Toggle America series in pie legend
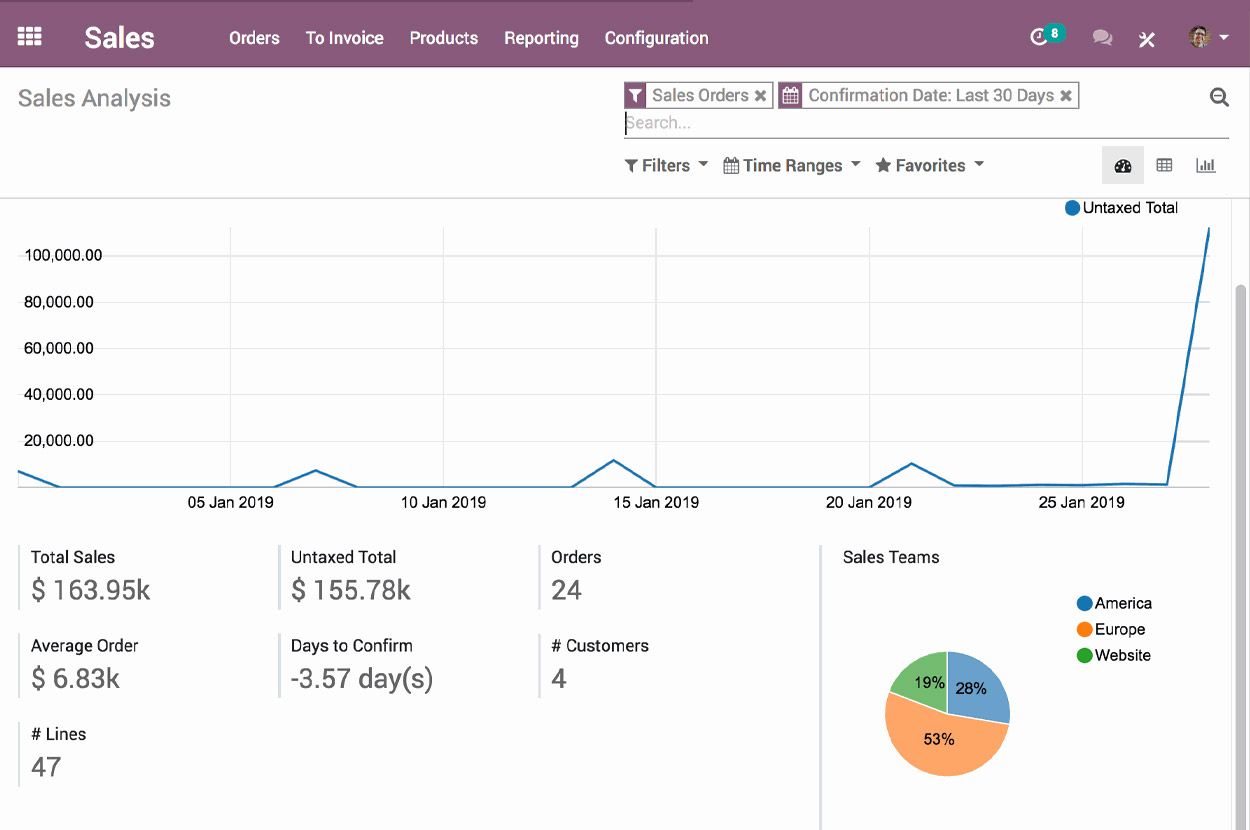Image resolution: width=1250 pixels, height=830 pixels. [x=1113, y=604]
